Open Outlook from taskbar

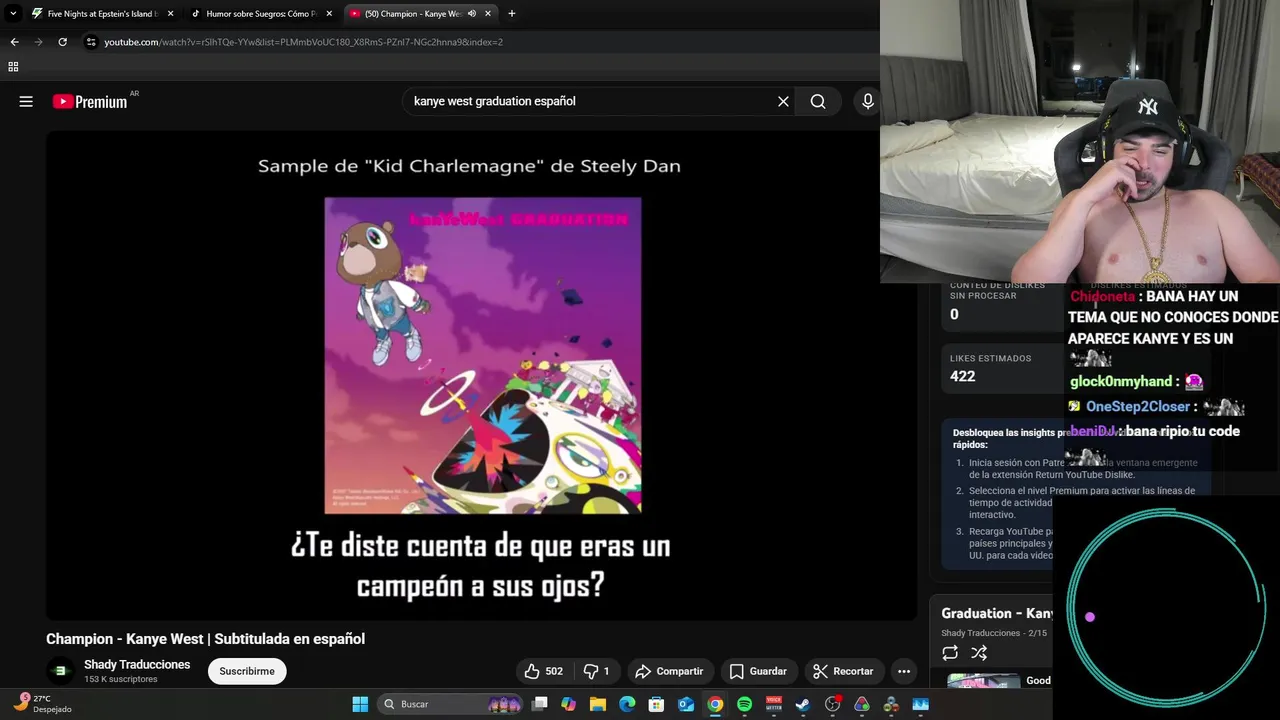(x=686, y=704)
